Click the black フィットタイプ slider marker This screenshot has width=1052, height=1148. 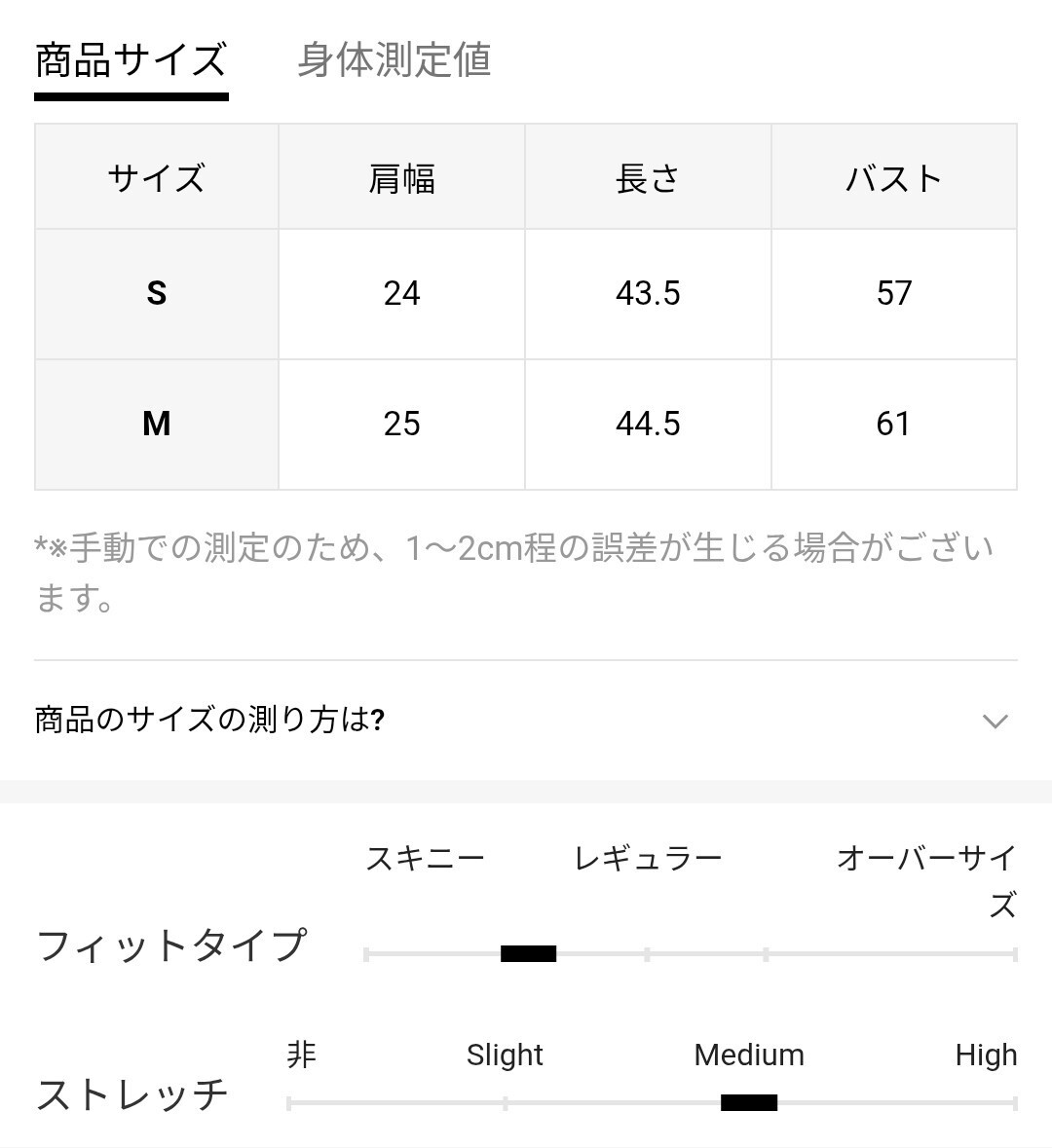click(528, 954)
